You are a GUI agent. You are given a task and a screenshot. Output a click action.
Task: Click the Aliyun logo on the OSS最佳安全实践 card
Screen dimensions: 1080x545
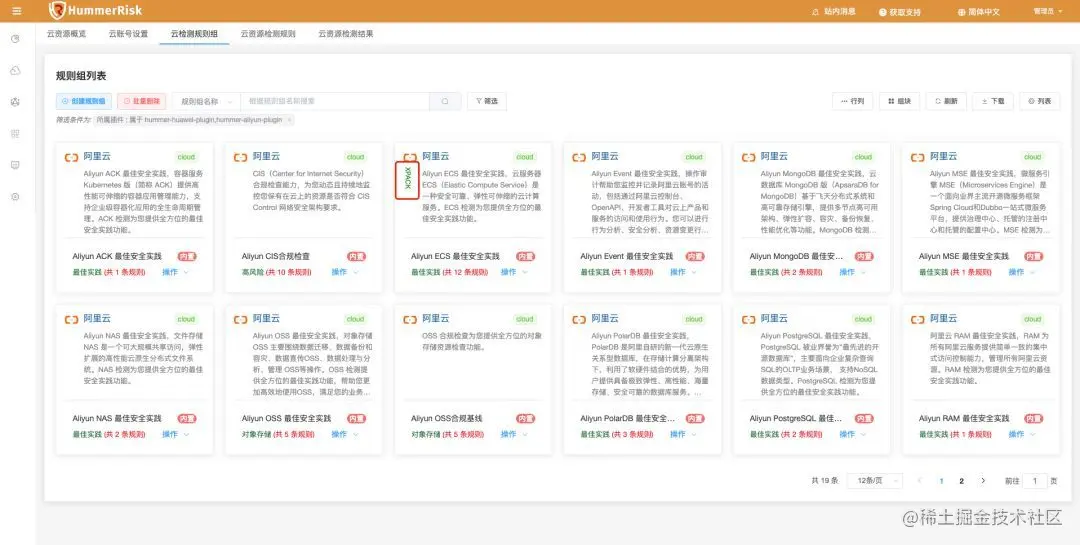240,320
